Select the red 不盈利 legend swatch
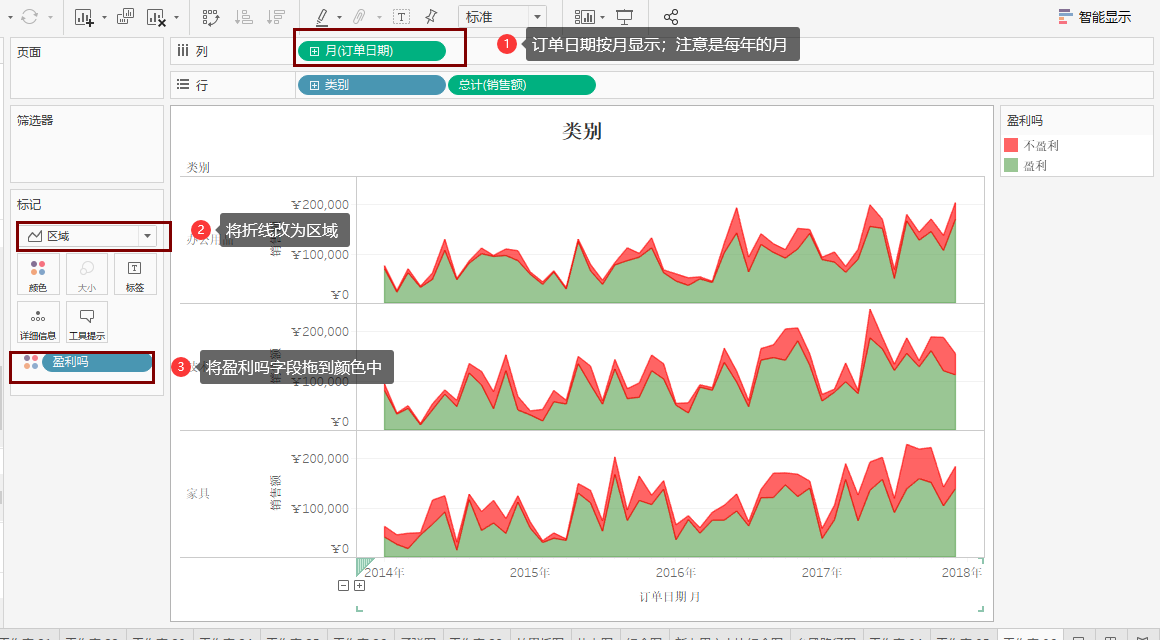The width and height of the screenshot is (1160, 640). (x=1011, y=145)
